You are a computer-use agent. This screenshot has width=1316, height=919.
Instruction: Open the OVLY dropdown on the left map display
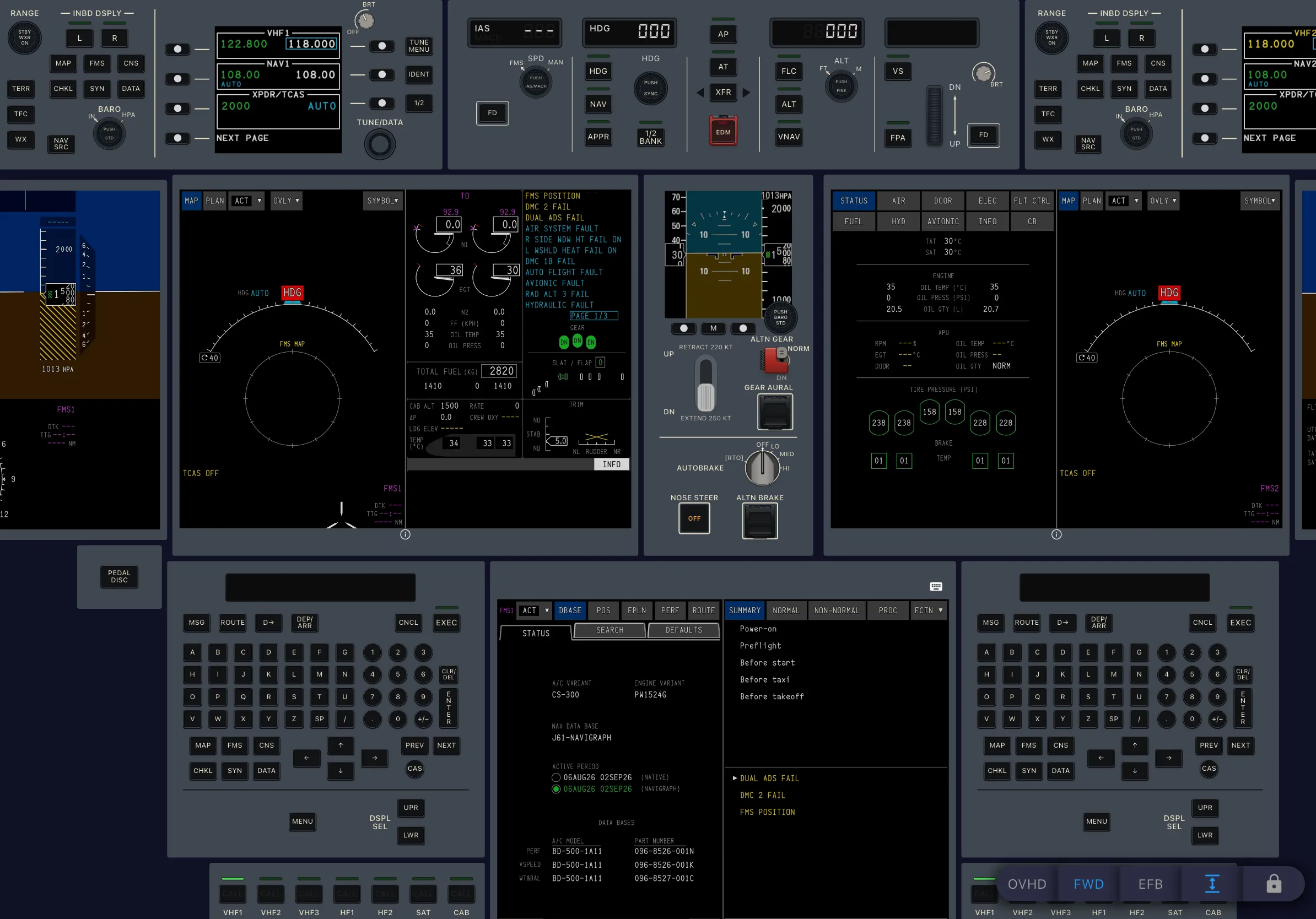coord(286,201)
